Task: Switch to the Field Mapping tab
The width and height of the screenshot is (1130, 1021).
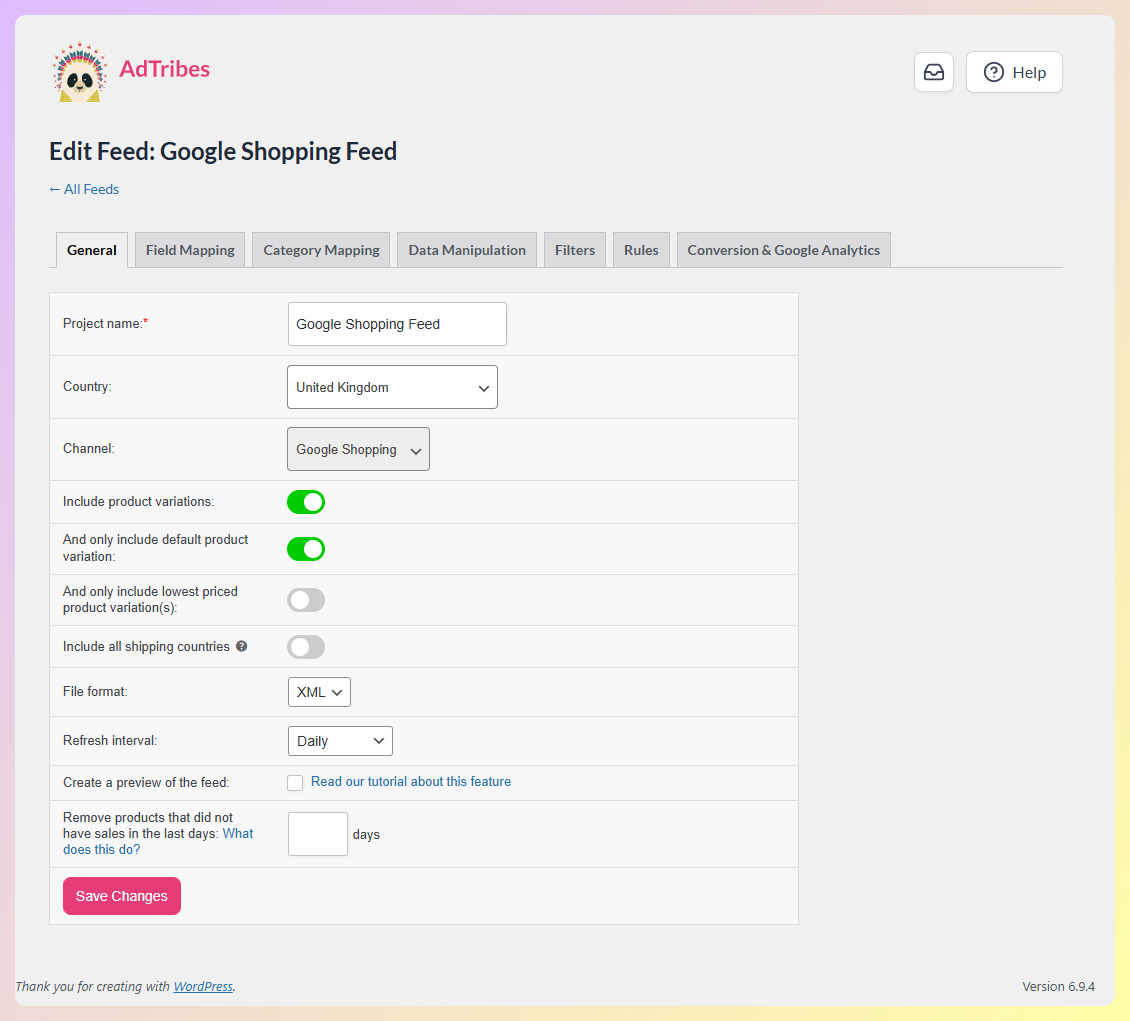Action: pos(189,249)
